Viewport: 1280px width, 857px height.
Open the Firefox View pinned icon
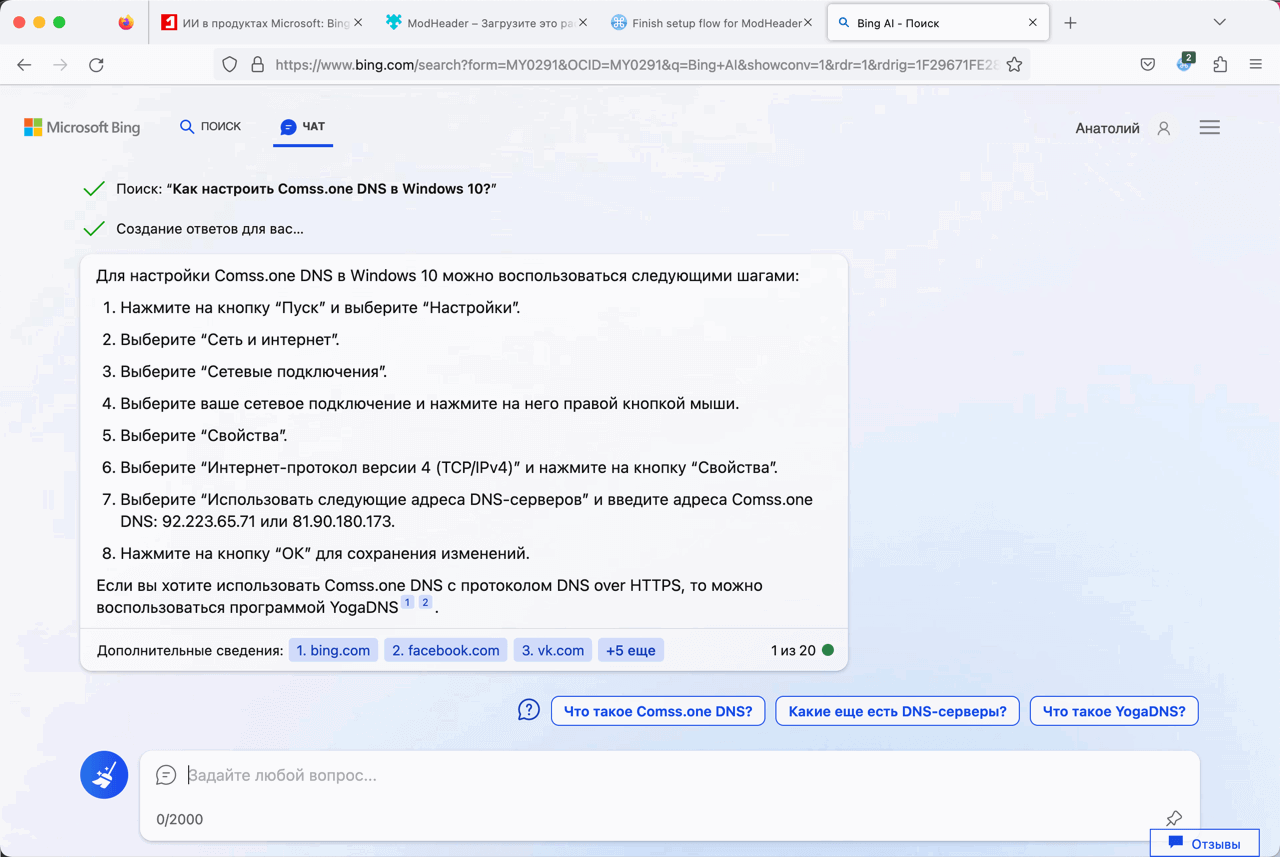coord(126,23)
